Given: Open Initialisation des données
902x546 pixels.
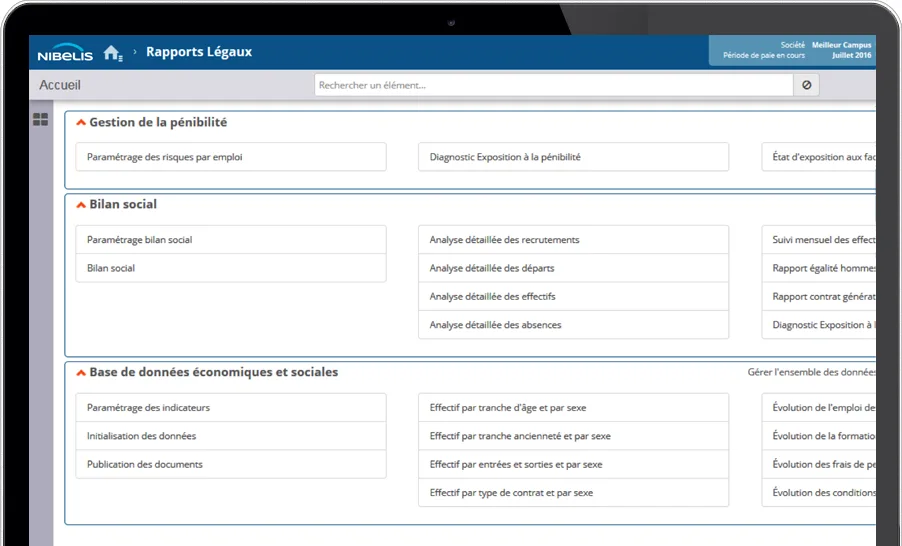Looking at the screenshot, I should [231, 436].
